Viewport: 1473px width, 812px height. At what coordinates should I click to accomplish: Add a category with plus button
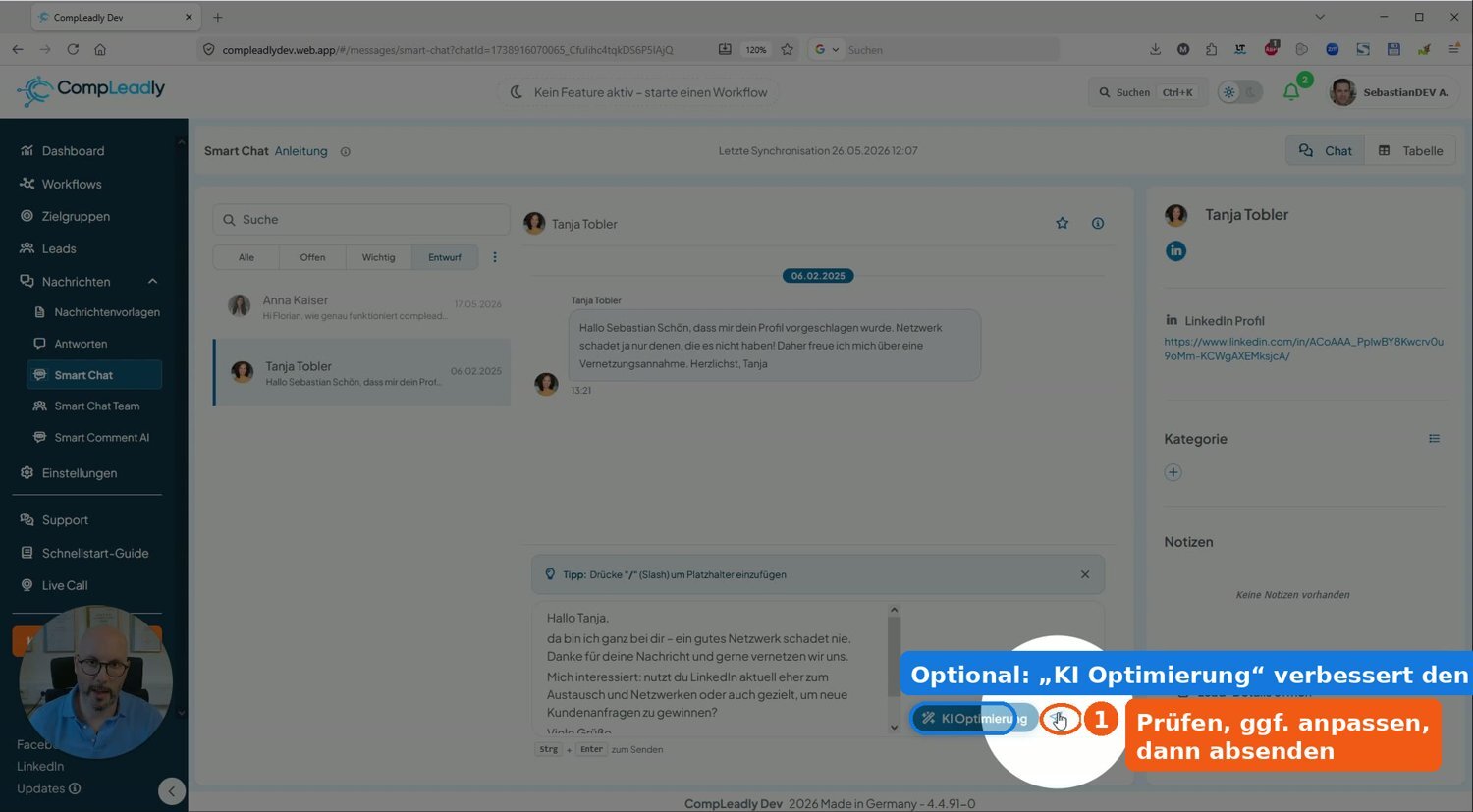pos(1173,472)
